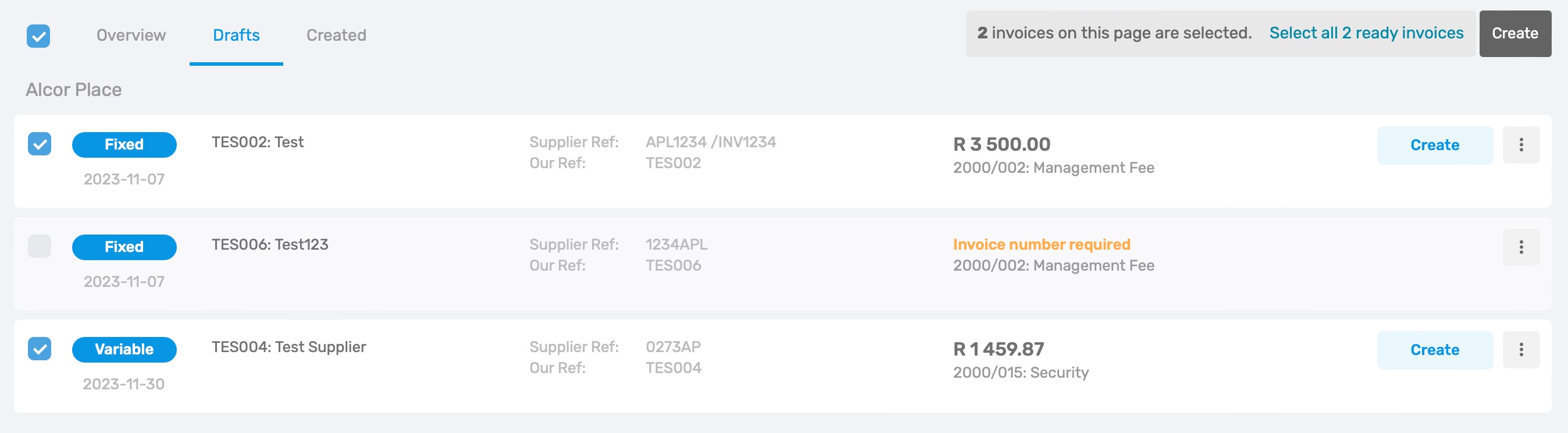Create the R 1 459.87 Security invoice
This screenshot has width=1568, height=433.
point(1435,350)
